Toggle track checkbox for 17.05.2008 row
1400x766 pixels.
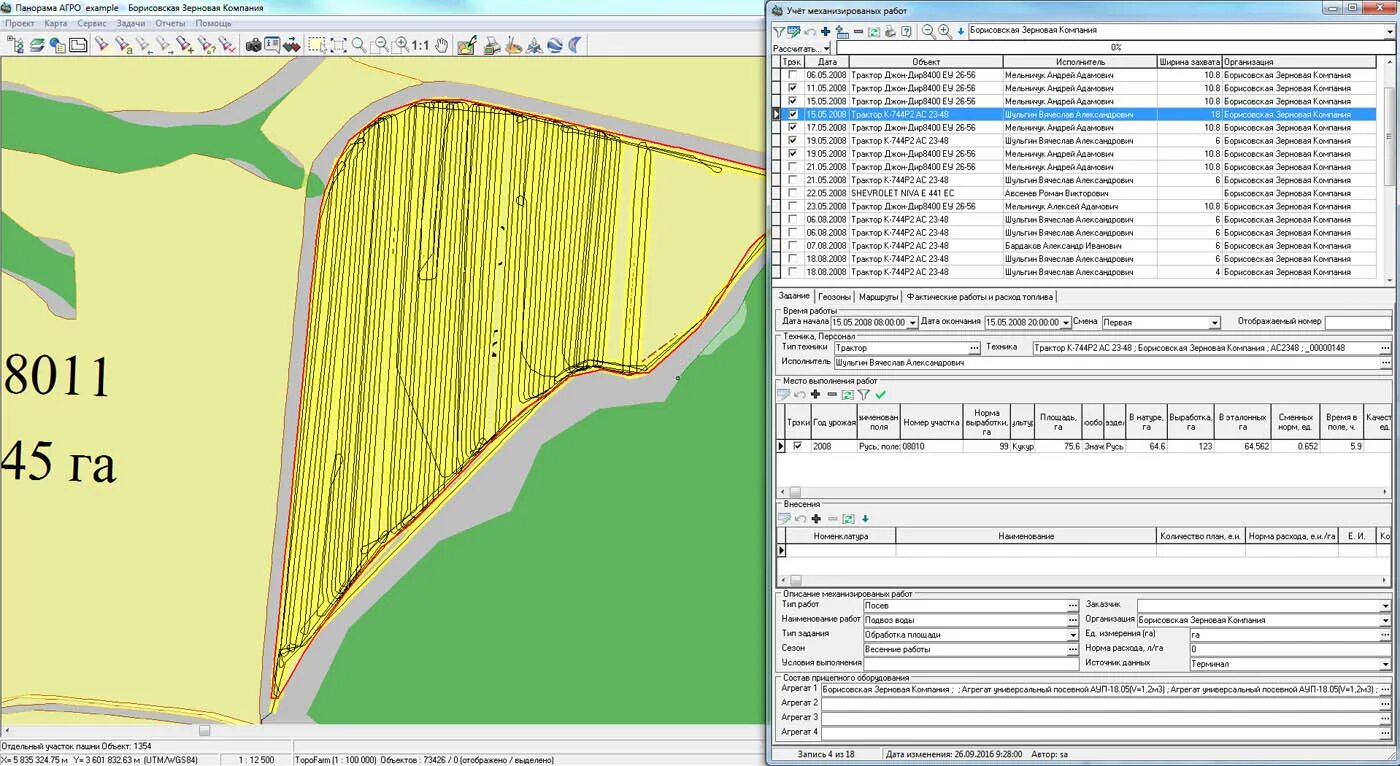click(x=793, y=127)
